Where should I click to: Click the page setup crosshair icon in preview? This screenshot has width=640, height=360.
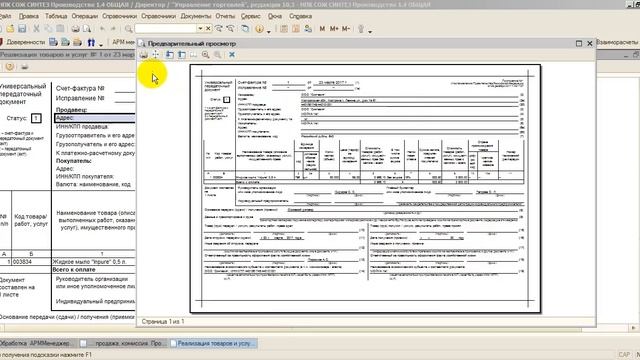pyautogui.click(x=156, y=55)
